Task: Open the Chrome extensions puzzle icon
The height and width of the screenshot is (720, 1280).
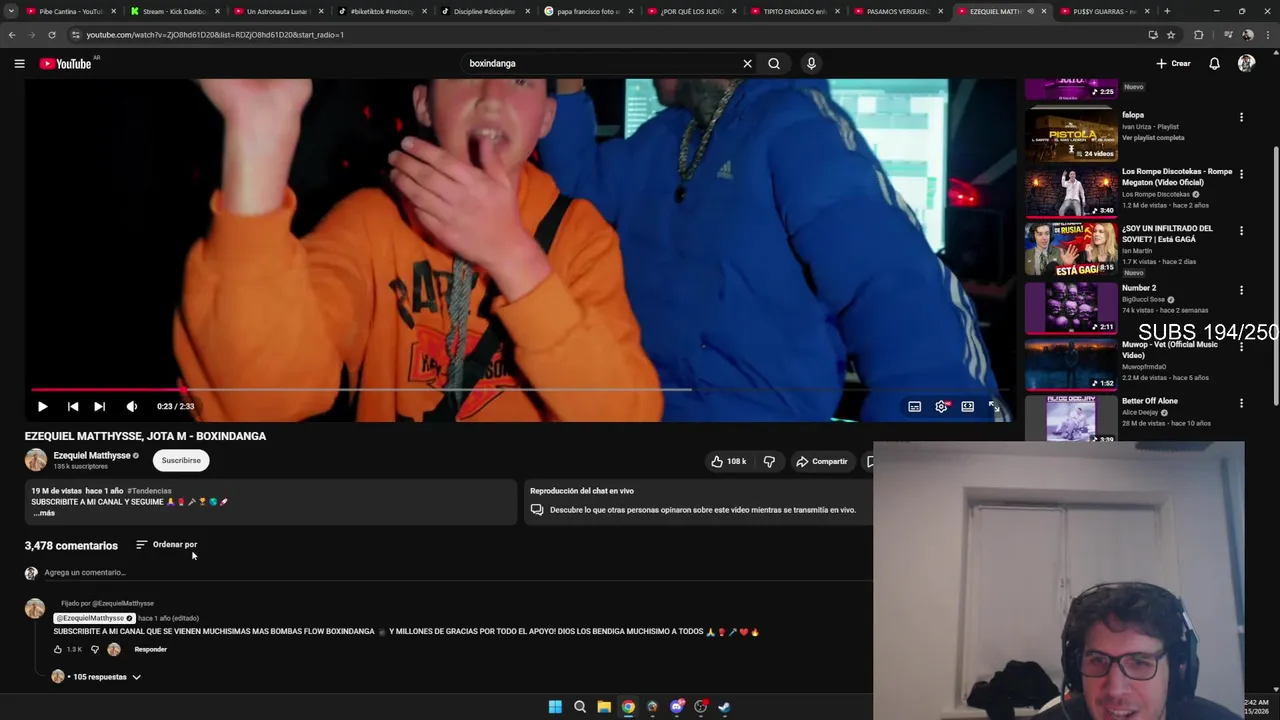Action: [x=1199, y=35]
